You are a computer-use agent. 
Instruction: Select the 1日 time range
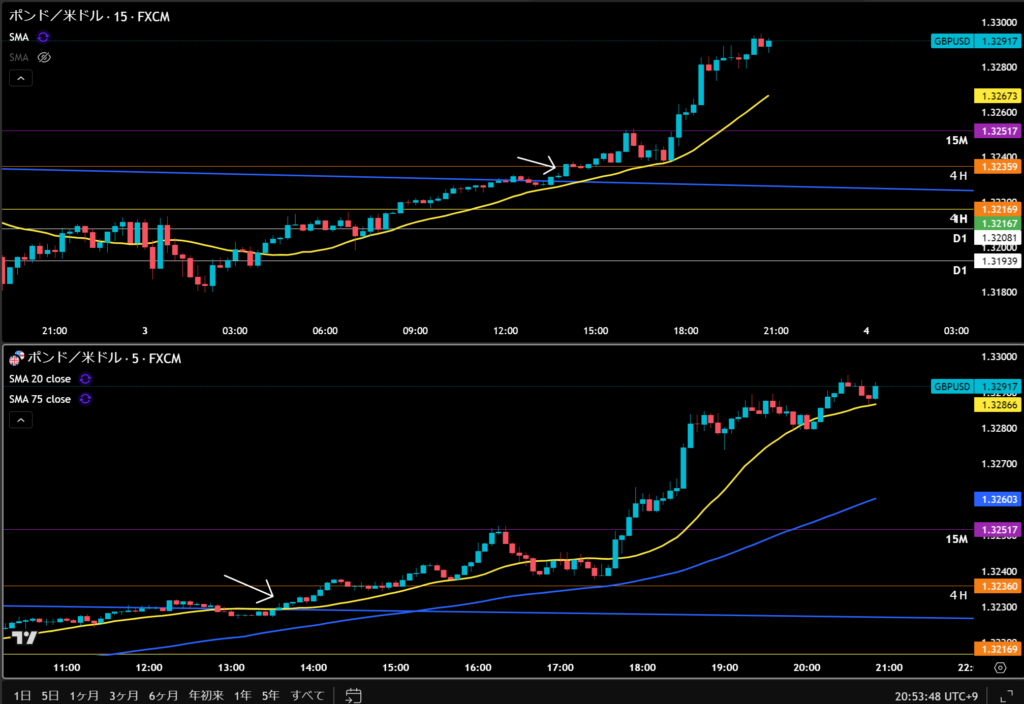[22, 695]
